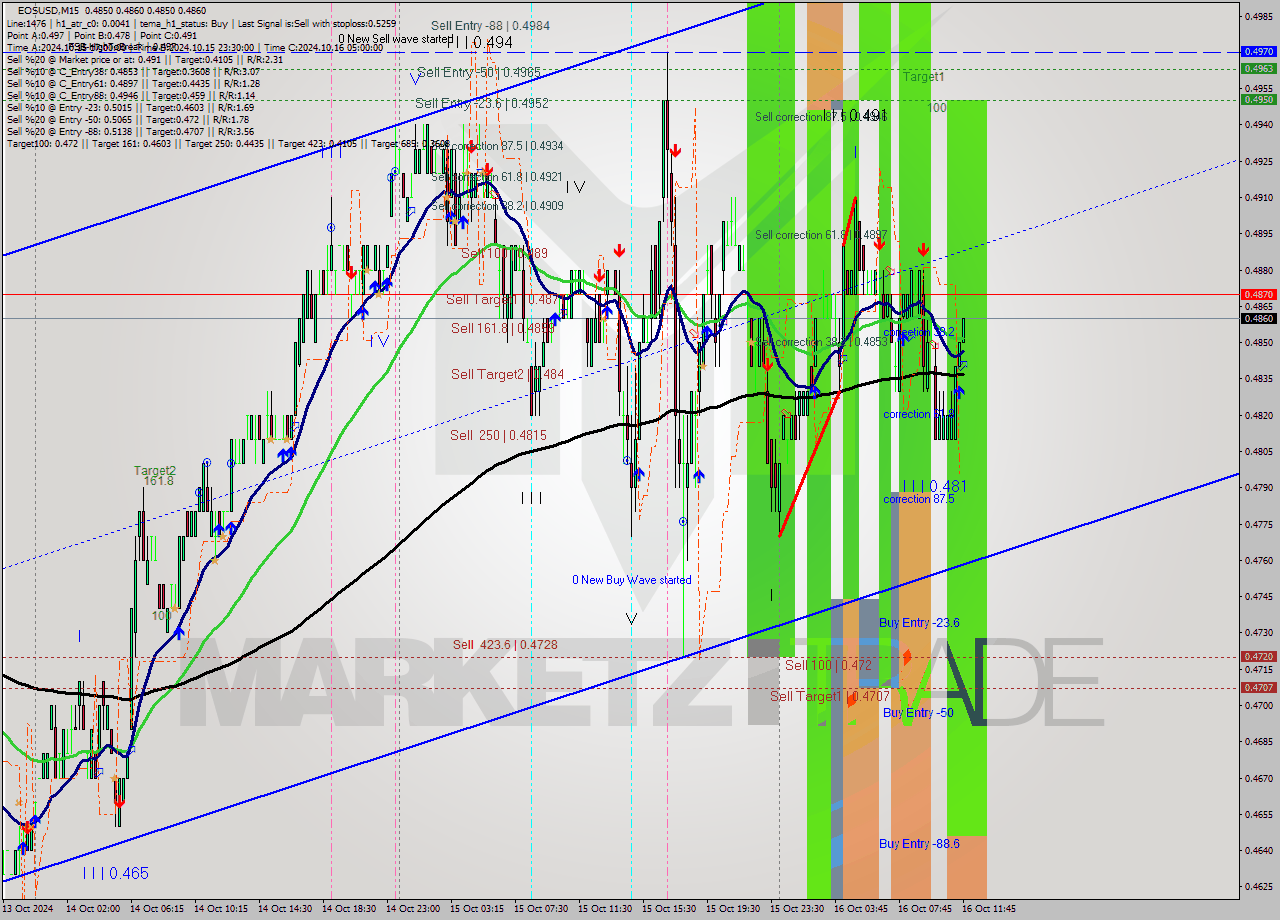Click the 'Sell 161.8 | 0.4855' label
Screen dimensions: 1280x920
pyautogui.click(x=503, y=328)
